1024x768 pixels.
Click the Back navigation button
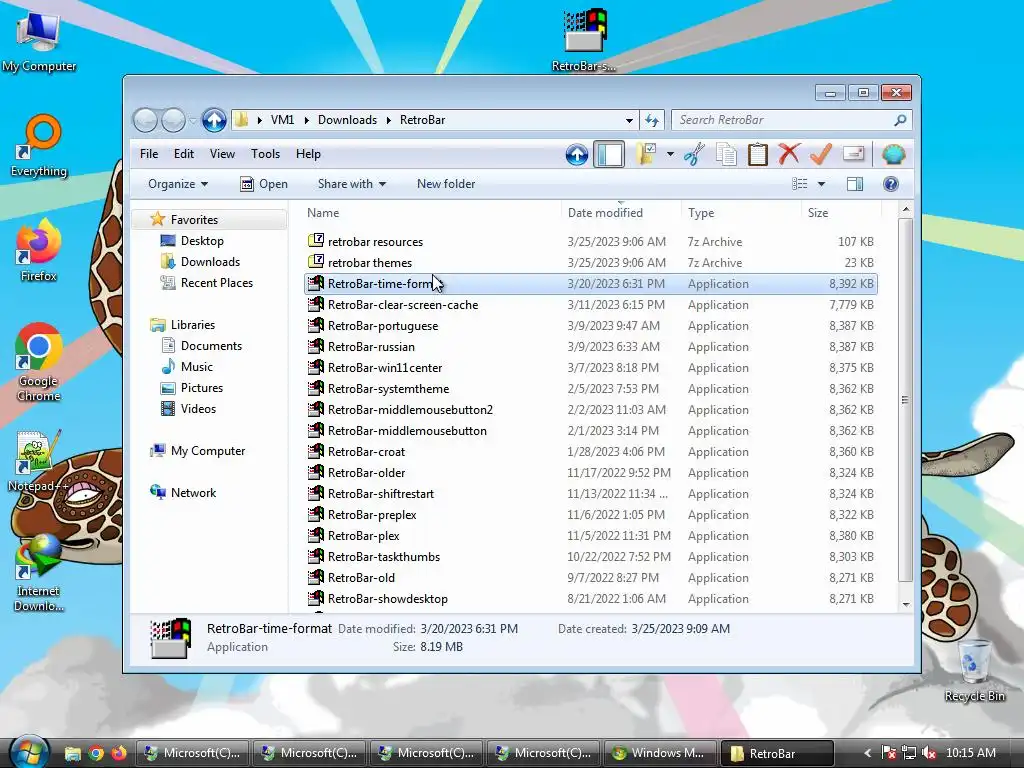[146, 120]
